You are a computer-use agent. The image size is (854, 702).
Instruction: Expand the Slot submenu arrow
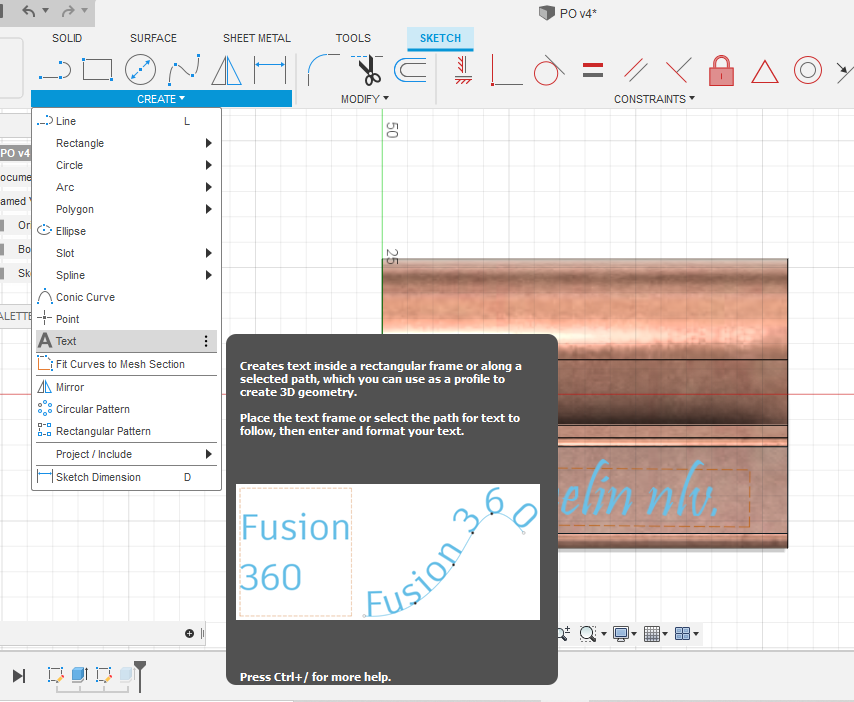209,253
